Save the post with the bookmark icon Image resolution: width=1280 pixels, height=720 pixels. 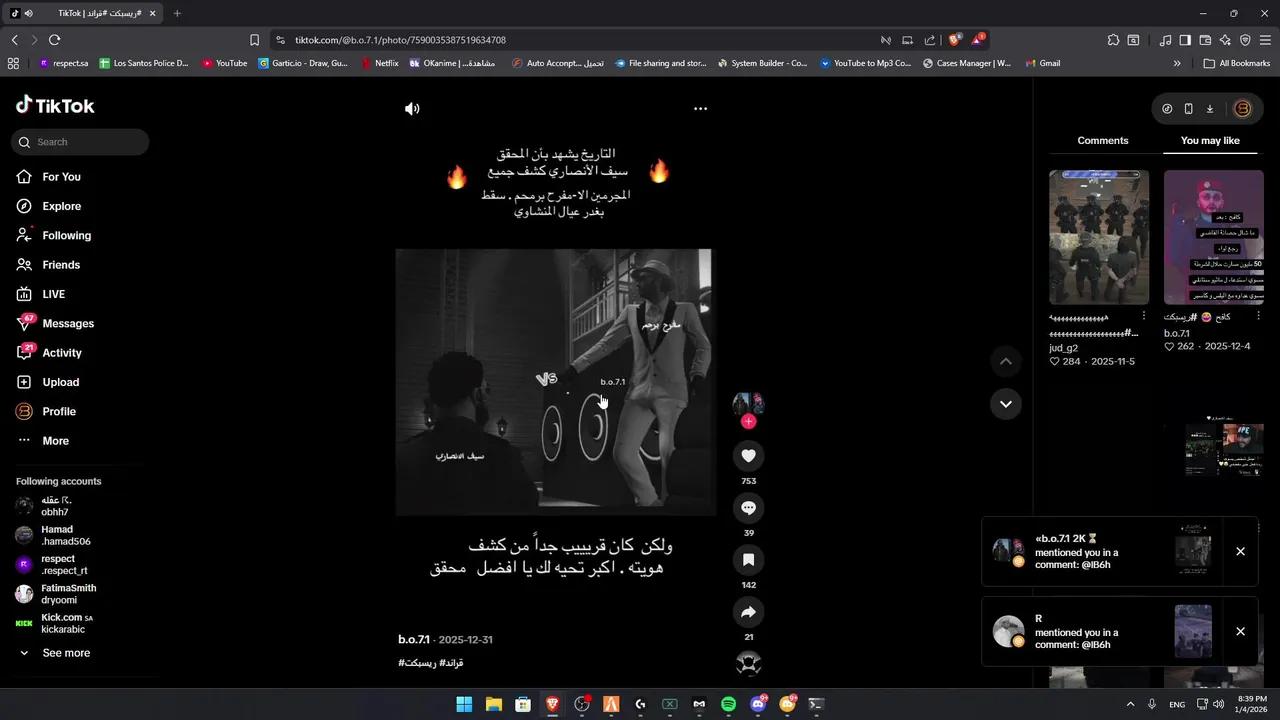point(748,560)
